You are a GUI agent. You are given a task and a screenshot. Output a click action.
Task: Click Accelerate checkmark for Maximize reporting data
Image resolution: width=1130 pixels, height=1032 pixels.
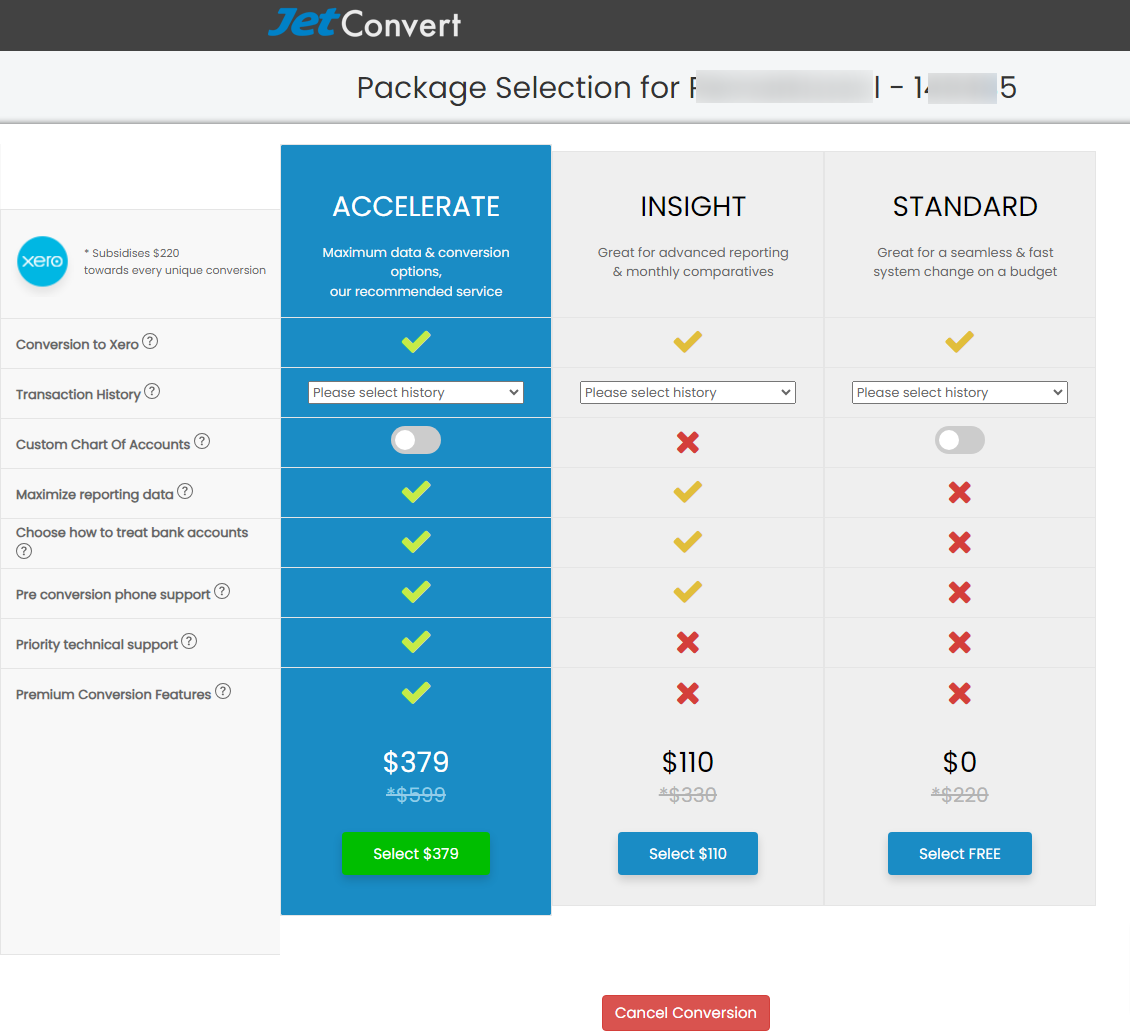[416, 491]
